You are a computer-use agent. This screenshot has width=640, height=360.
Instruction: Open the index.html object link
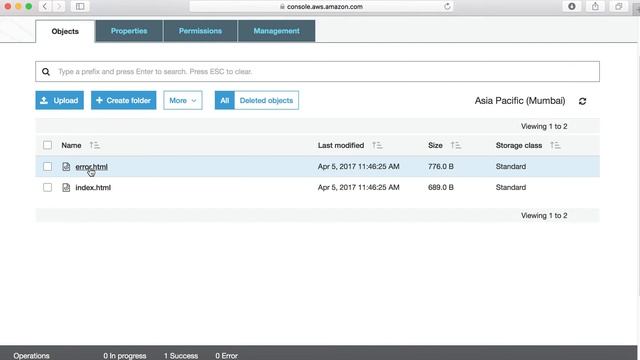(93, 187)
